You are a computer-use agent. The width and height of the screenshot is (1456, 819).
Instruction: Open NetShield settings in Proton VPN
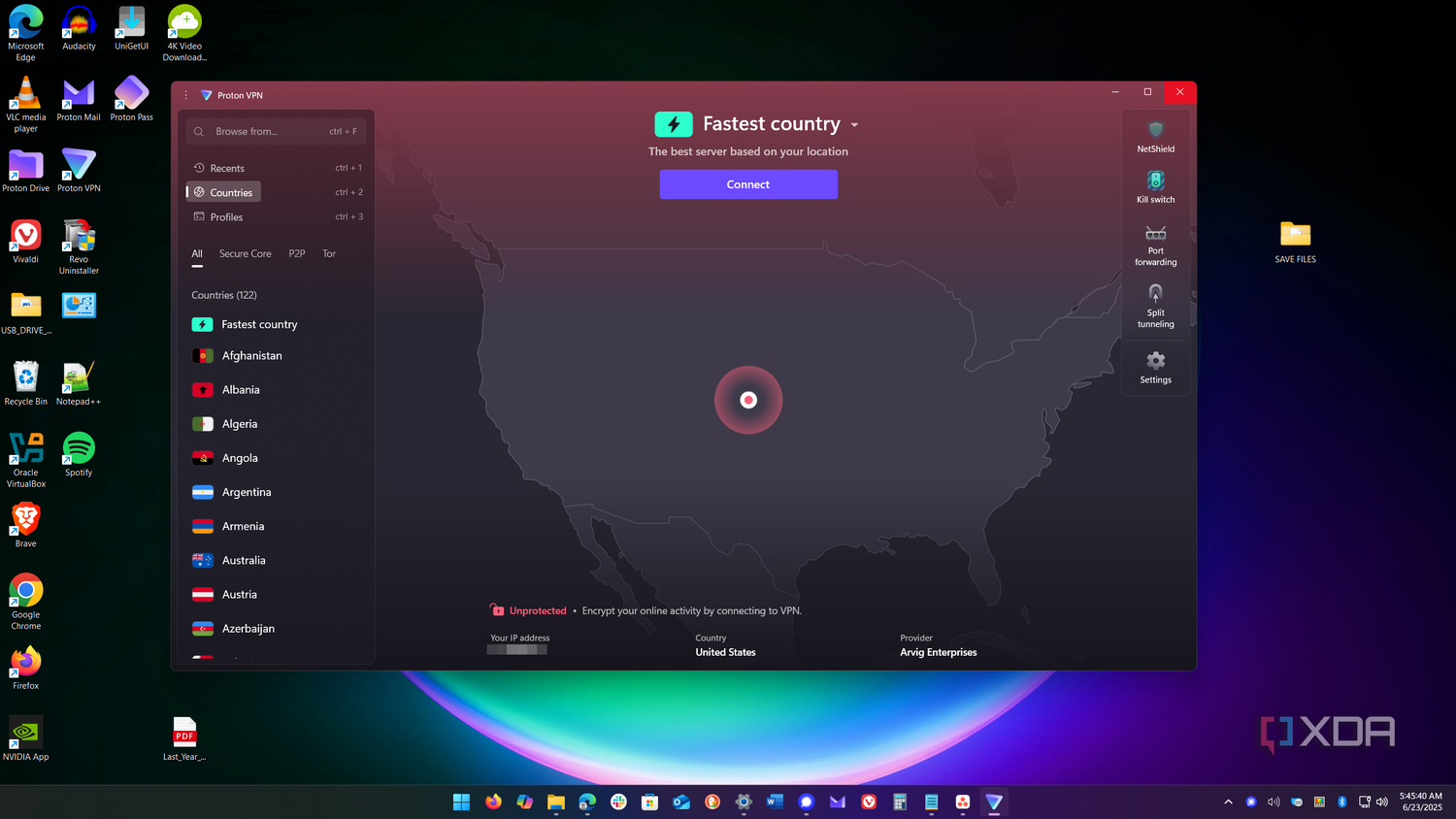1155,137
